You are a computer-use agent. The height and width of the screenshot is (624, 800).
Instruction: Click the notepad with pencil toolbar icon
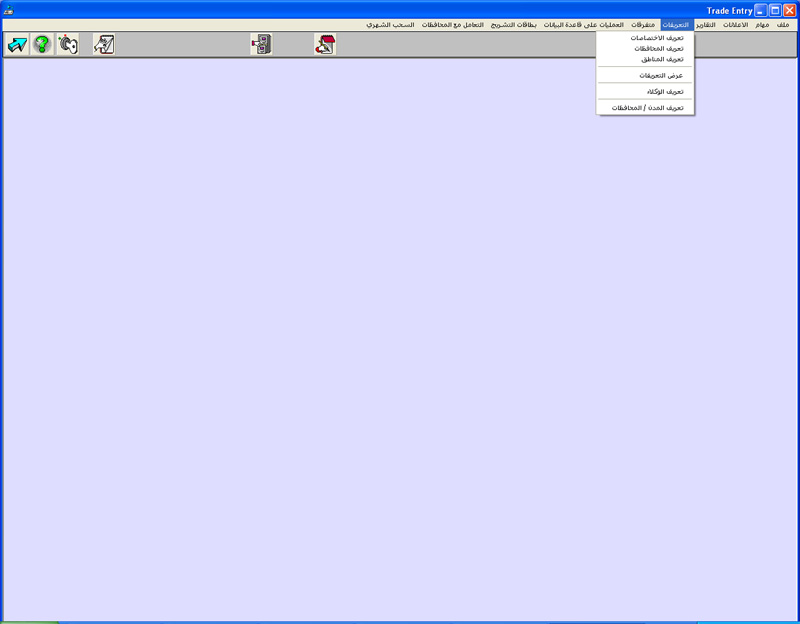(x=104, y=44)
